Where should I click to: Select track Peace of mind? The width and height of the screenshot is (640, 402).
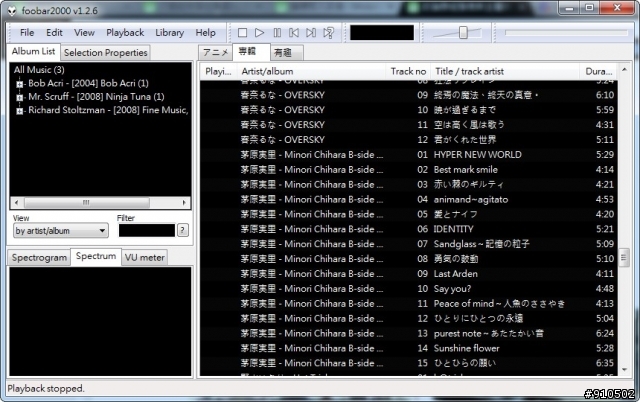(x=409, y=304)
